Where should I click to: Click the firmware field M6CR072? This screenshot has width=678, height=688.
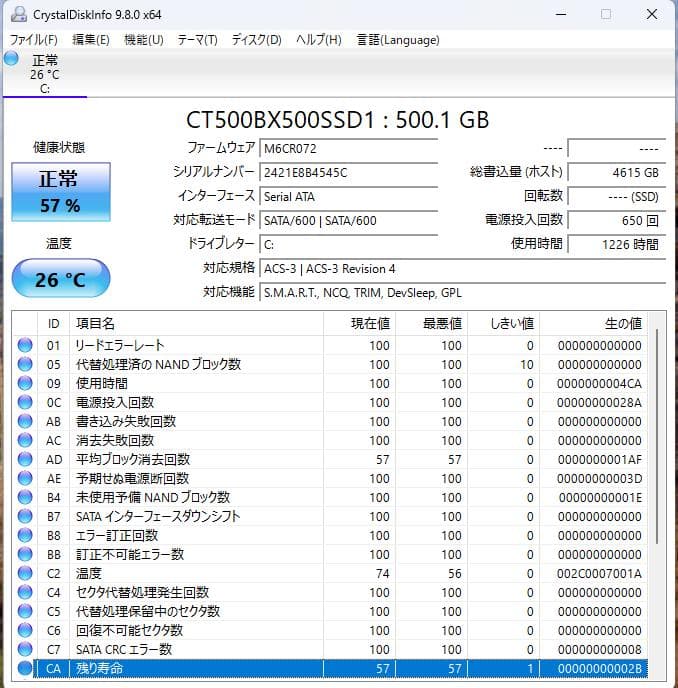tap(348, 148)
